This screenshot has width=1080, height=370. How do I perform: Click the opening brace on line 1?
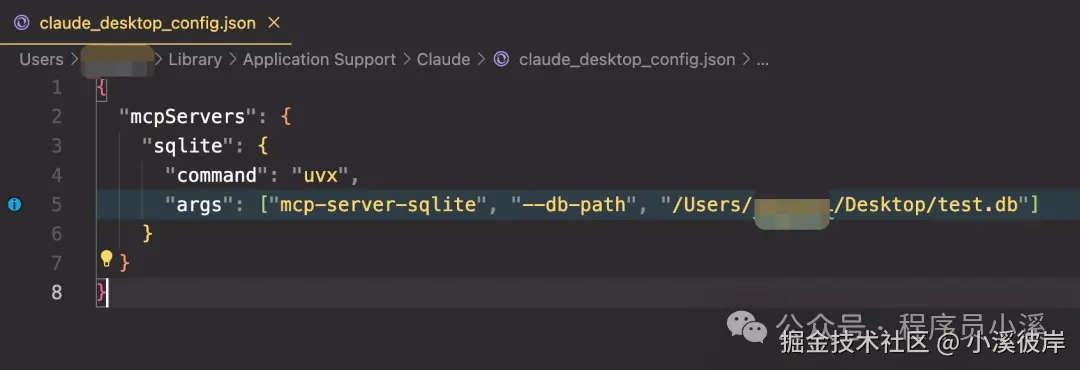(101, 88)
